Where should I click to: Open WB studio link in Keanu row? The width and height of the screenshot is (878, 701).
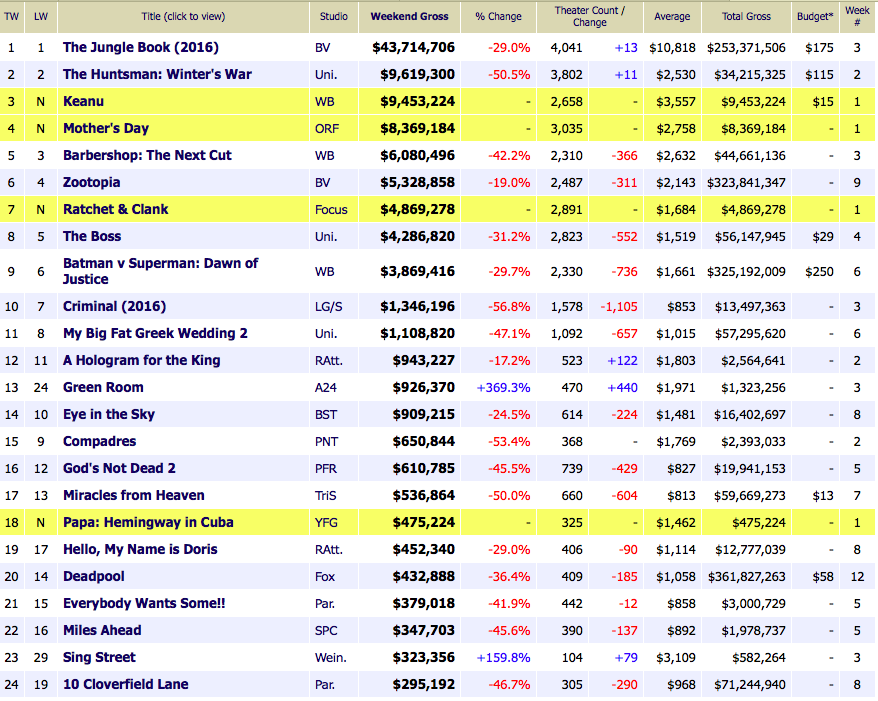click(x=325, y=101)
